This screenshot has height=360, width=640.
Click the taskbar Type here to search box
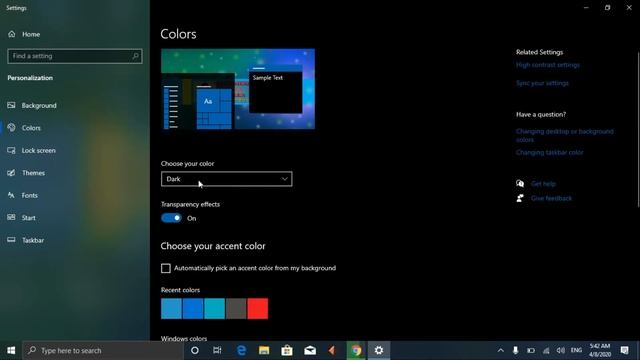click(103, 351)
